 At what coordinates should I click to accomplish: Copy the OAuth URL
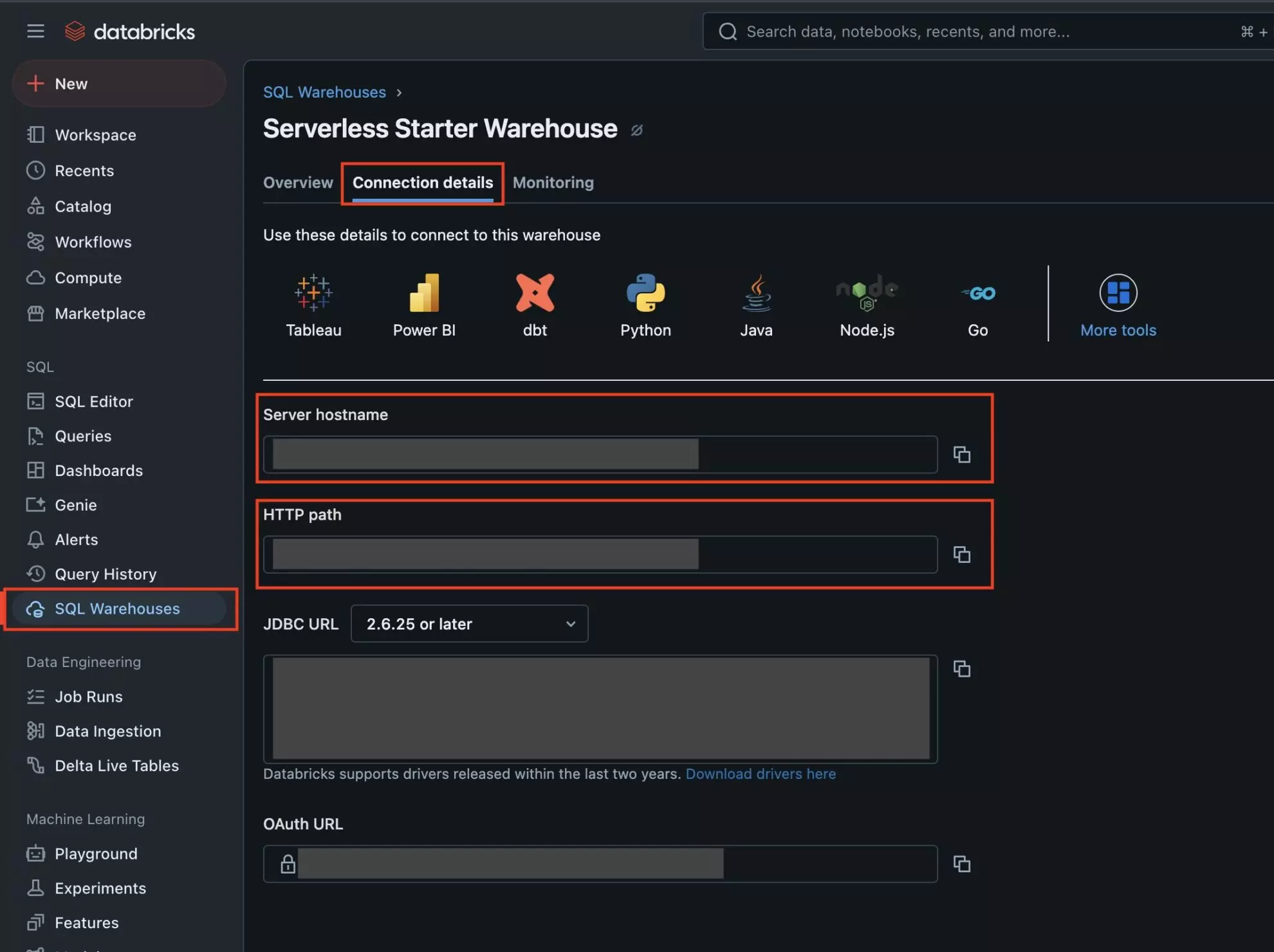tap(962, 864)
